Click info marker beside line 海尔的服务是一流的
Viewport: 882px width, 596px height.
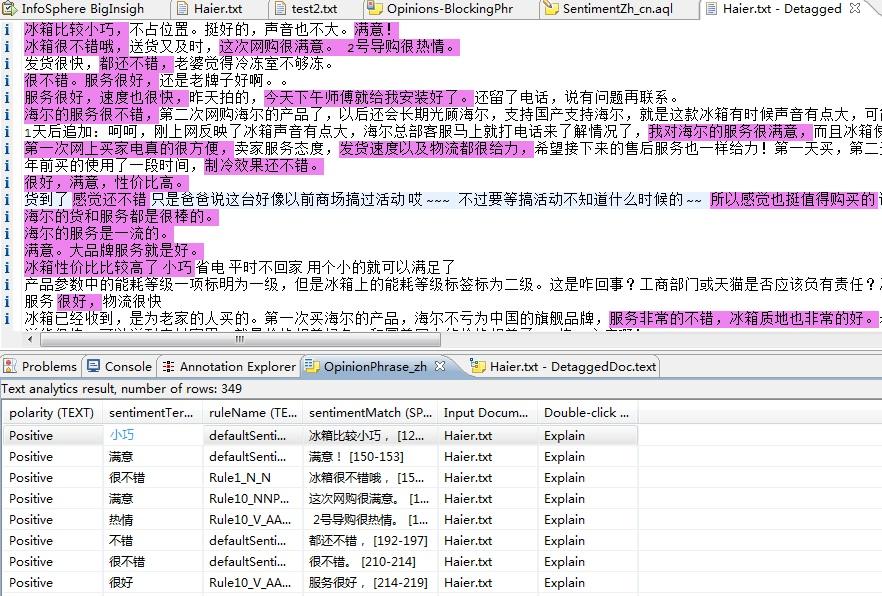[6, 233]
